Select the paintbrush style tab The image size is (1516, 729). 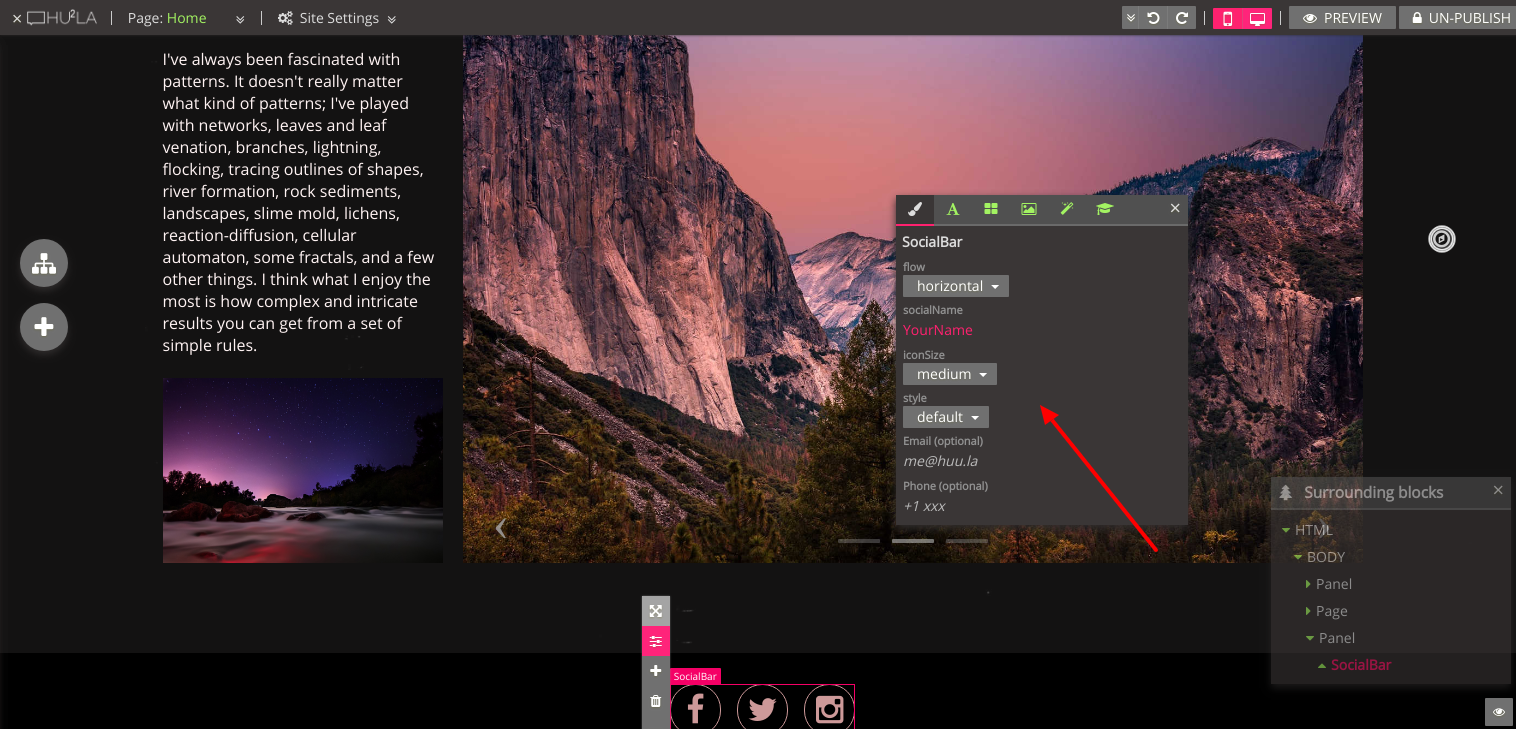coord(914,209)
